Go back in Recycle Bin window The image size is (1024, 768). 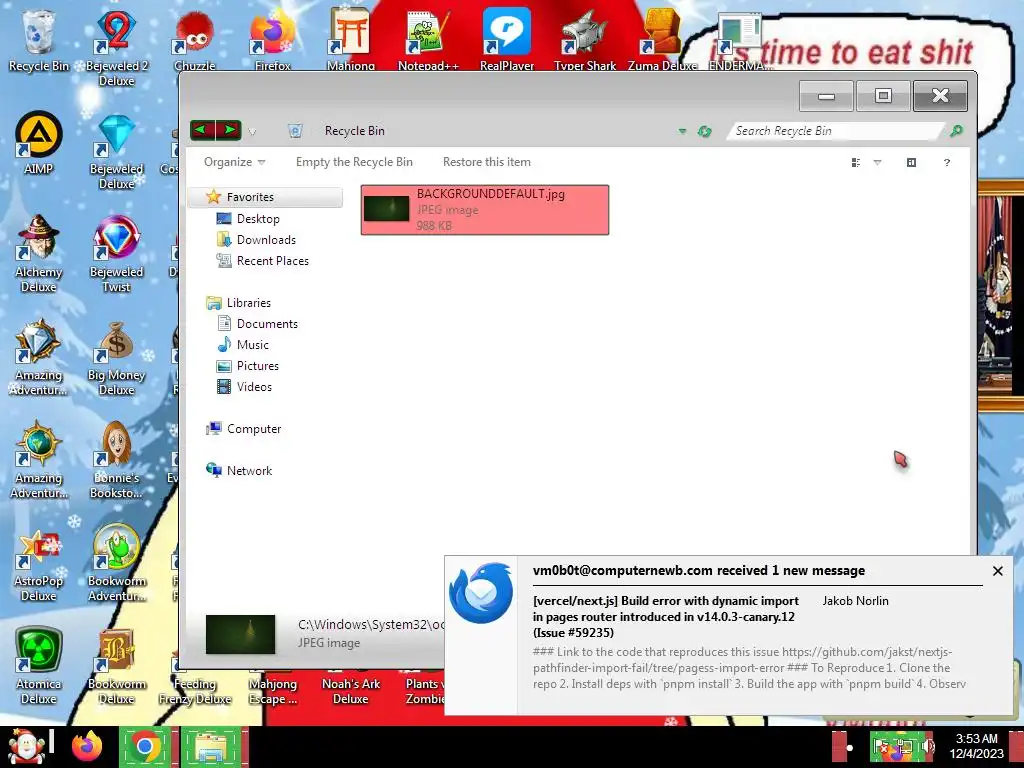tap(202, 130)
